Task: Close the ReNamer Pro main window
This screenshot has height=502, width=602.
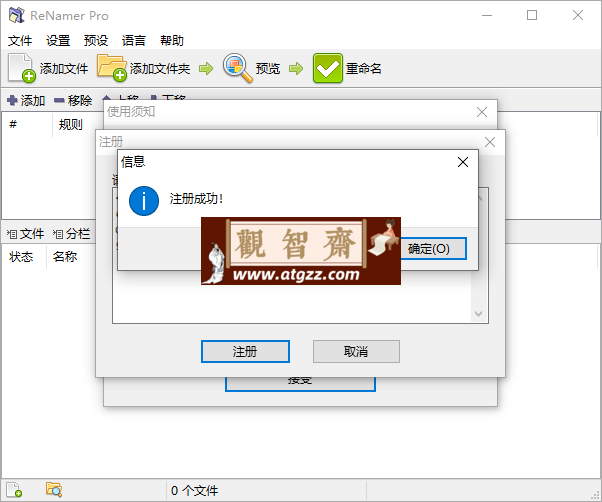Action: [578, 15]
